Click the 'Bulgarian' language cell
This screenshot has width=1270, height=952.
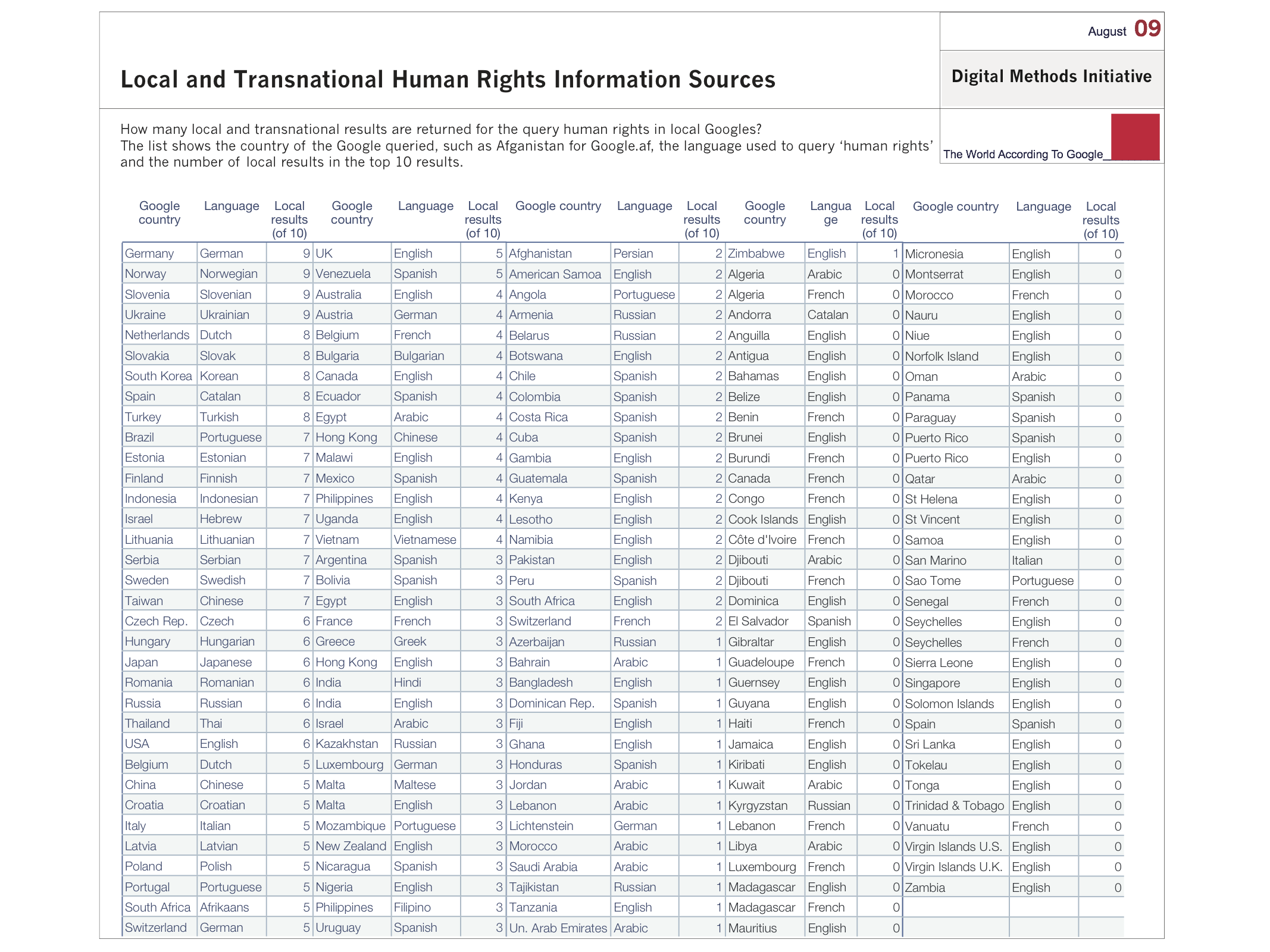(426, 356)
